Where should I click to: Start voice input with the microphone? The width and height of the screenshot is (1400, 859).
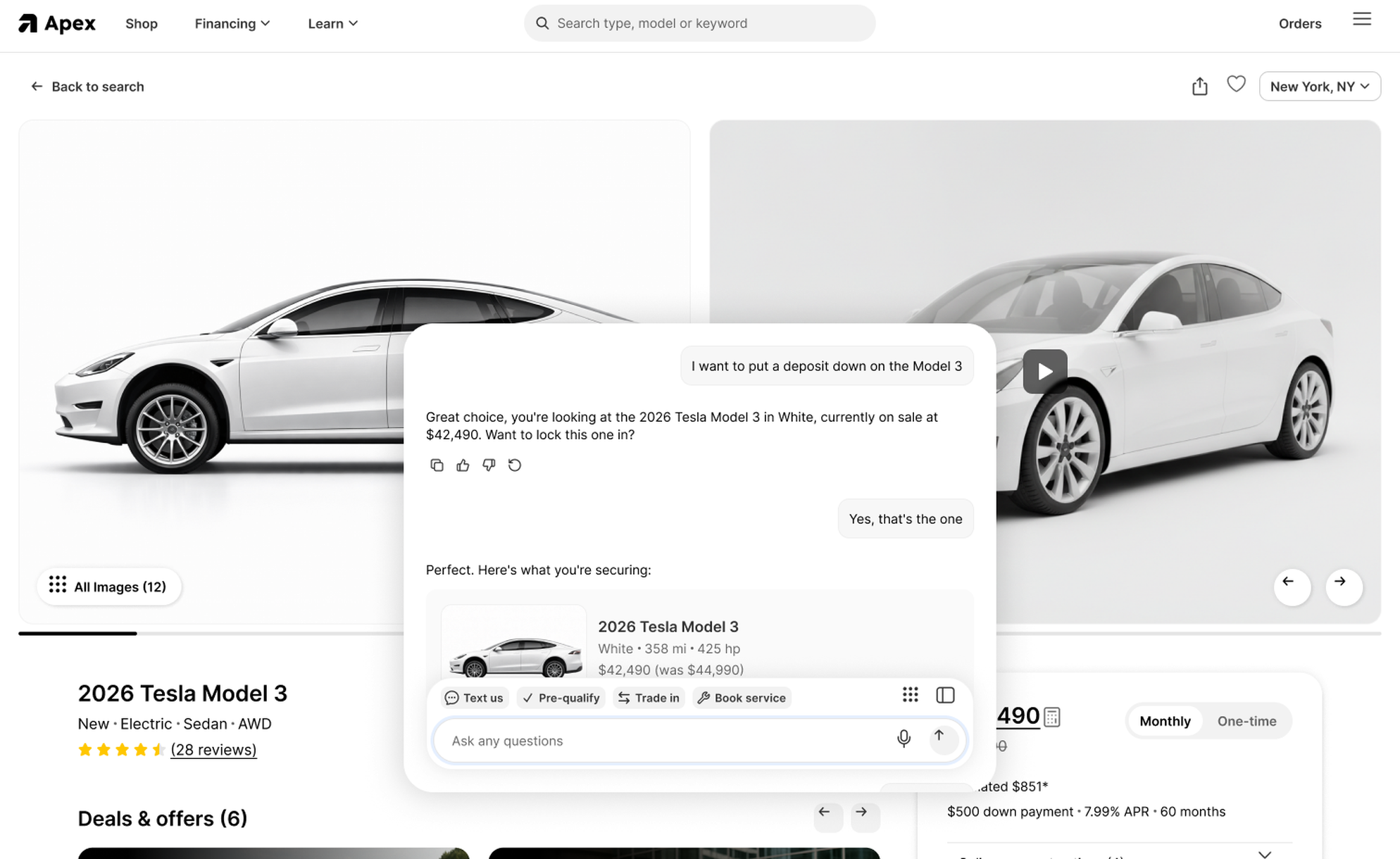coord(904,738)
